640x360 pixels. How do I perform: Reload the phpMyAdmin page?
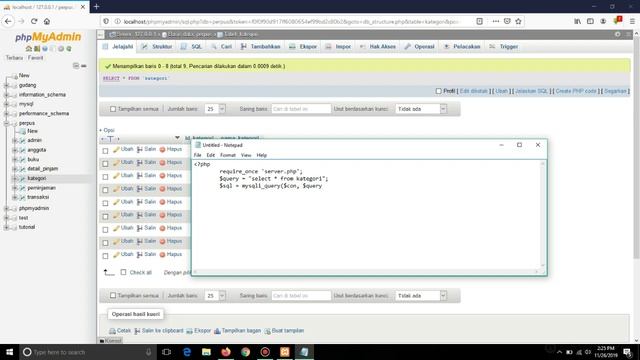(34, 21)
